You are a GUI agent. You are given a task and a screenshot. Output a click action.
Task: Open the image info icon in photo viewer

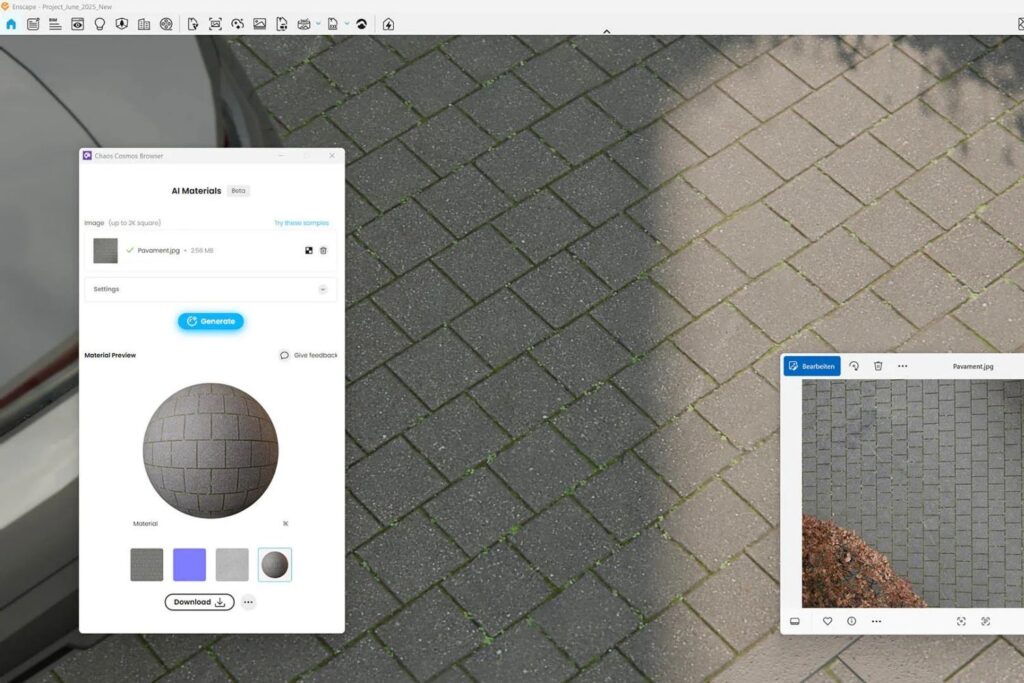[852, 621]
